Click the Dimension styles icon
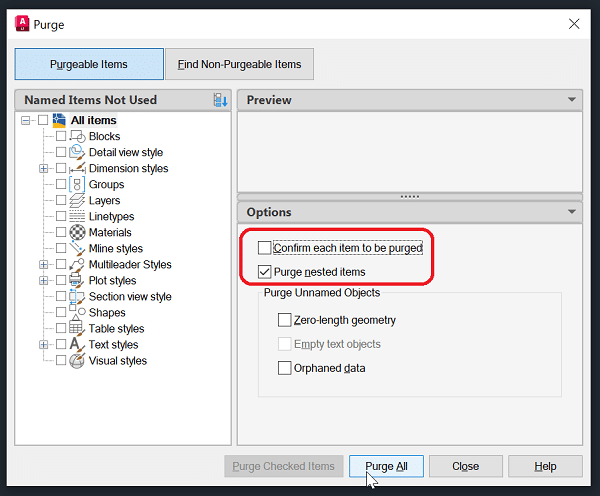600x496 pixels. (x=77, y=168)
